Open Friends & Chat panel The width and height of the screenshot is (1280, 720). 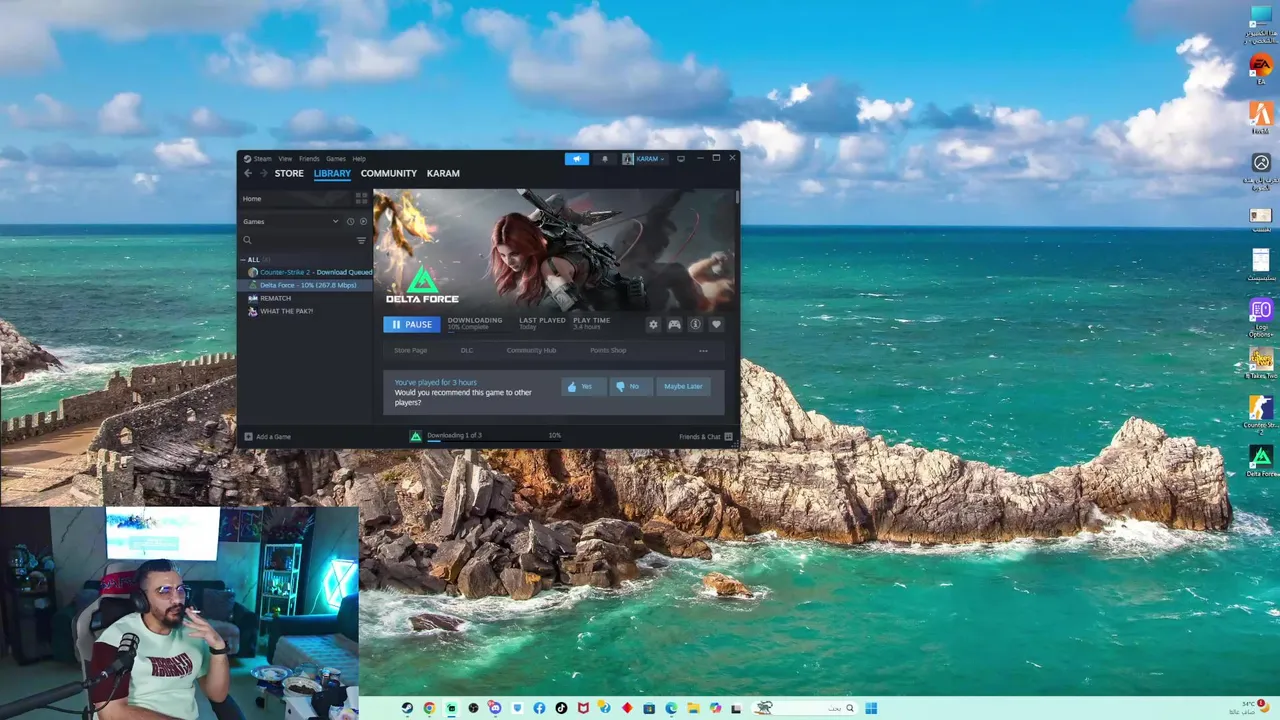[706, 437]
